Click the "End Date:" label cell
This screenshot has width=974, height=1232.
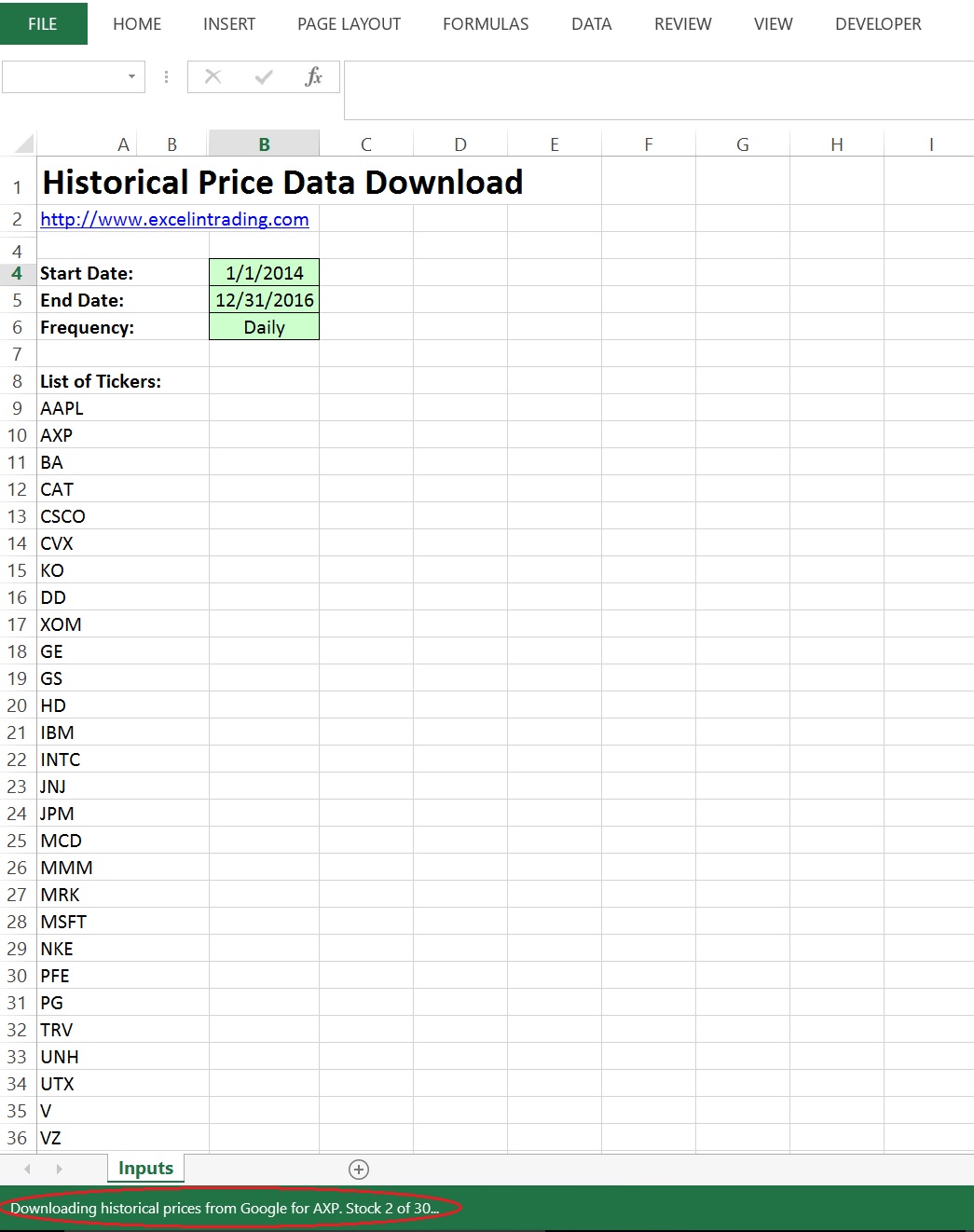tap(123, 300)
